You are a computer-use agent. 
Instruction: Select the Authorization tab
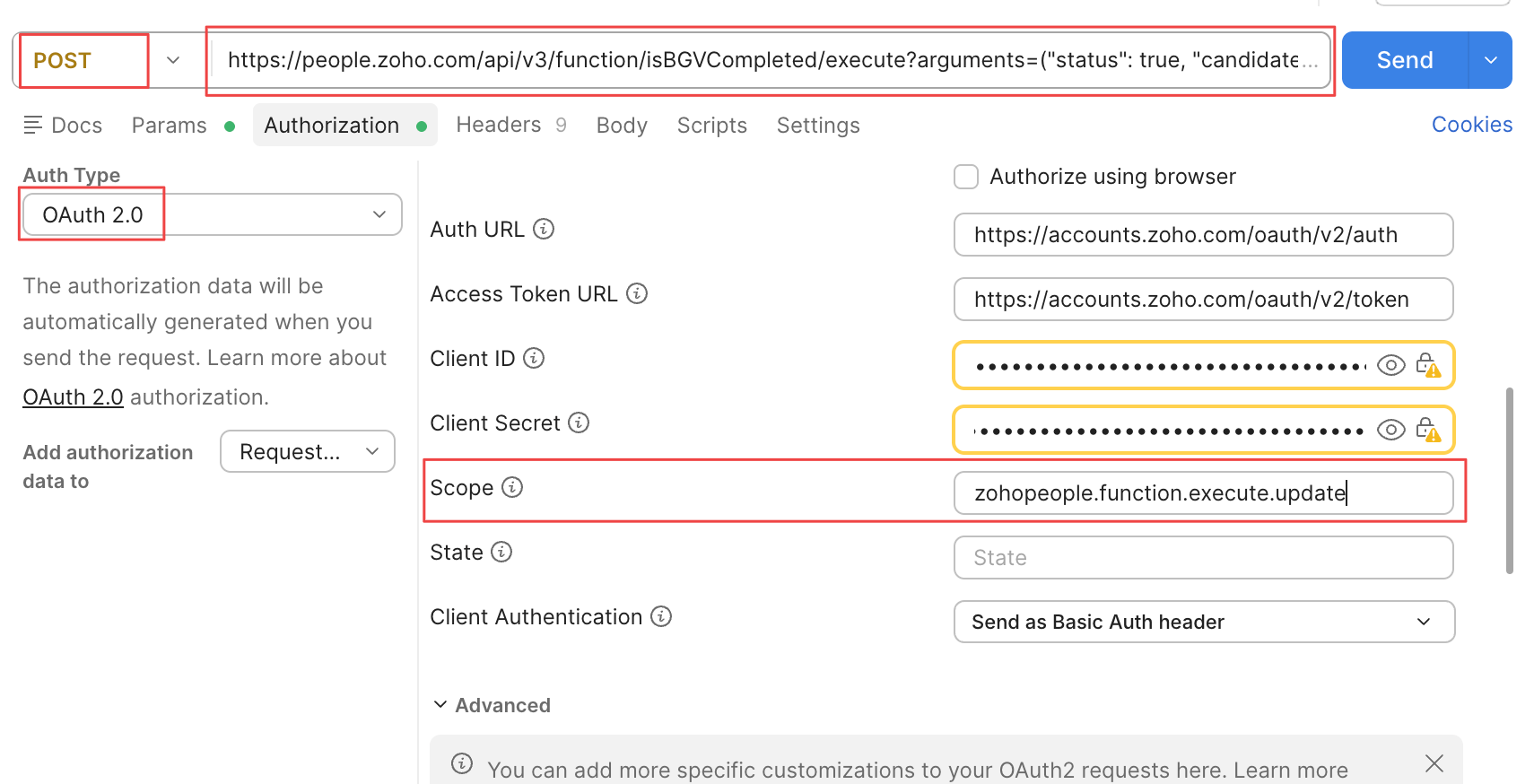tap(344, 125)
